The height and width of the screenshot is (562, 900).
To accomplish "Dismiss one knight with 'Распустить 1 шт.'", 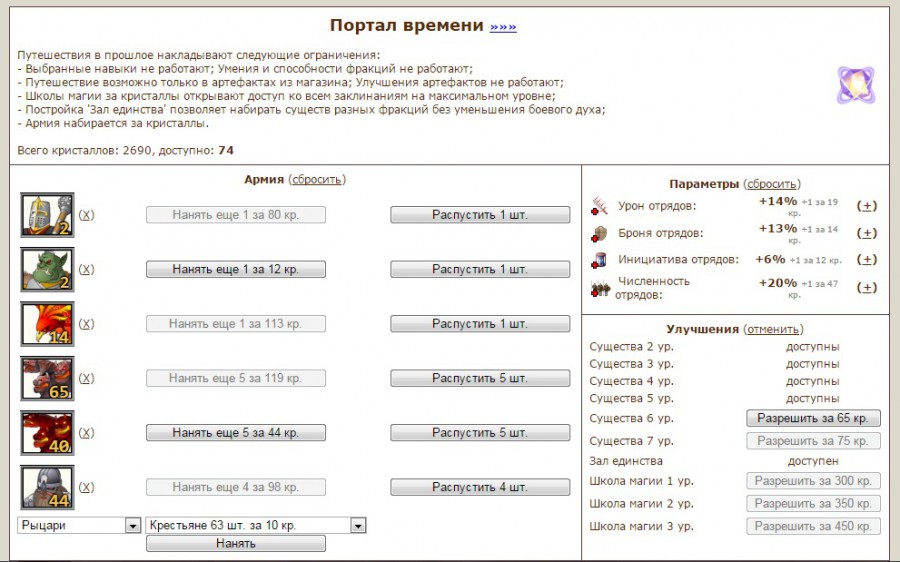I will click(480, 215).
